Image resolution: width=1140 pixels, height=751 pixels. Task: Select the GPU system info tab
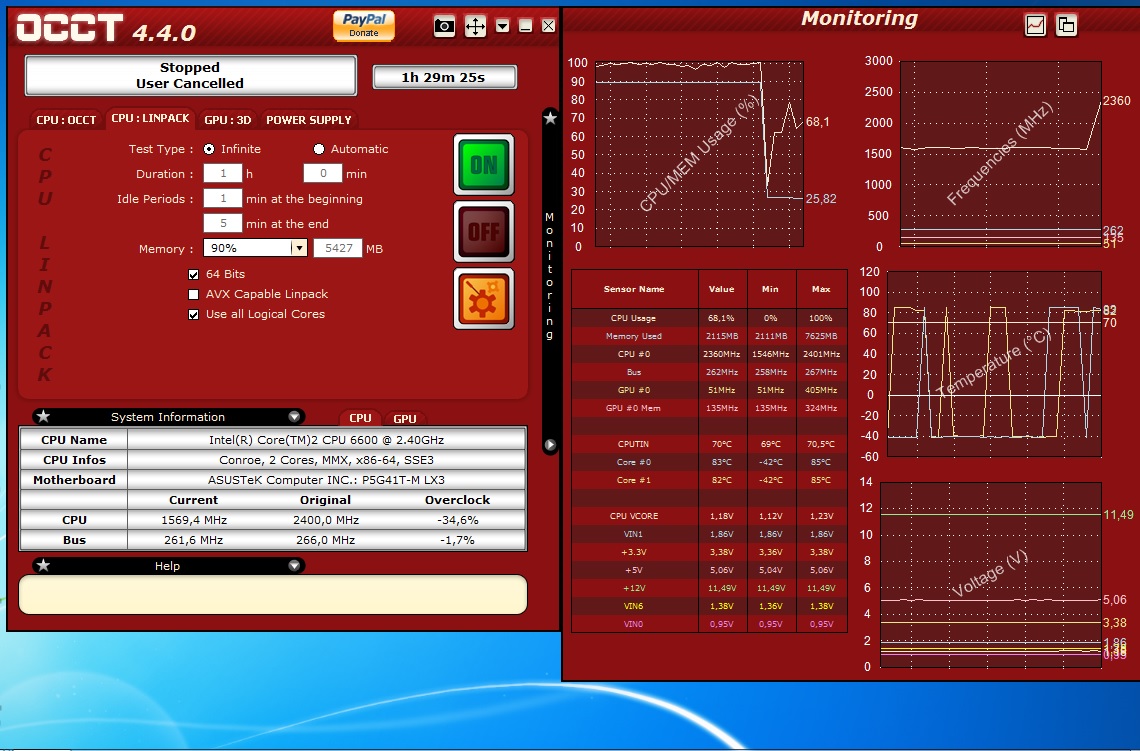pos(404,418)
